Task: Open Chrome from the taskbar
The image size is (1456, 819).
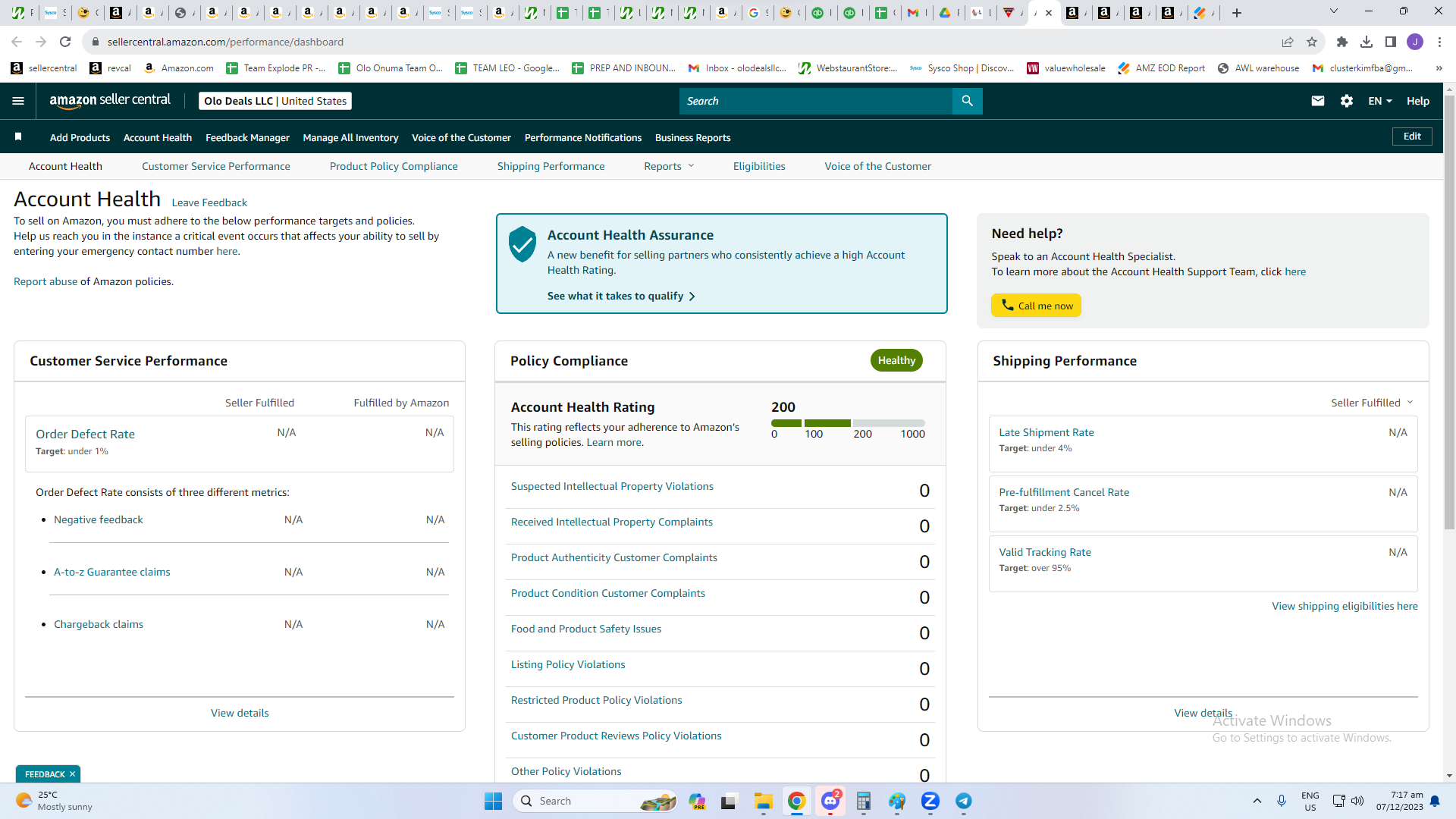Action: tap(796, 801)
